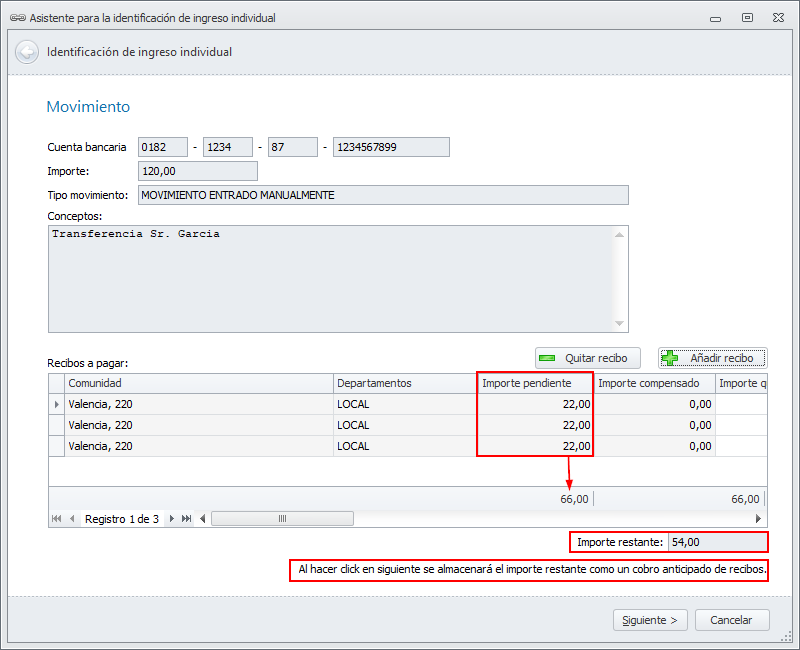Jump to last record in navigator

(187, 519)
